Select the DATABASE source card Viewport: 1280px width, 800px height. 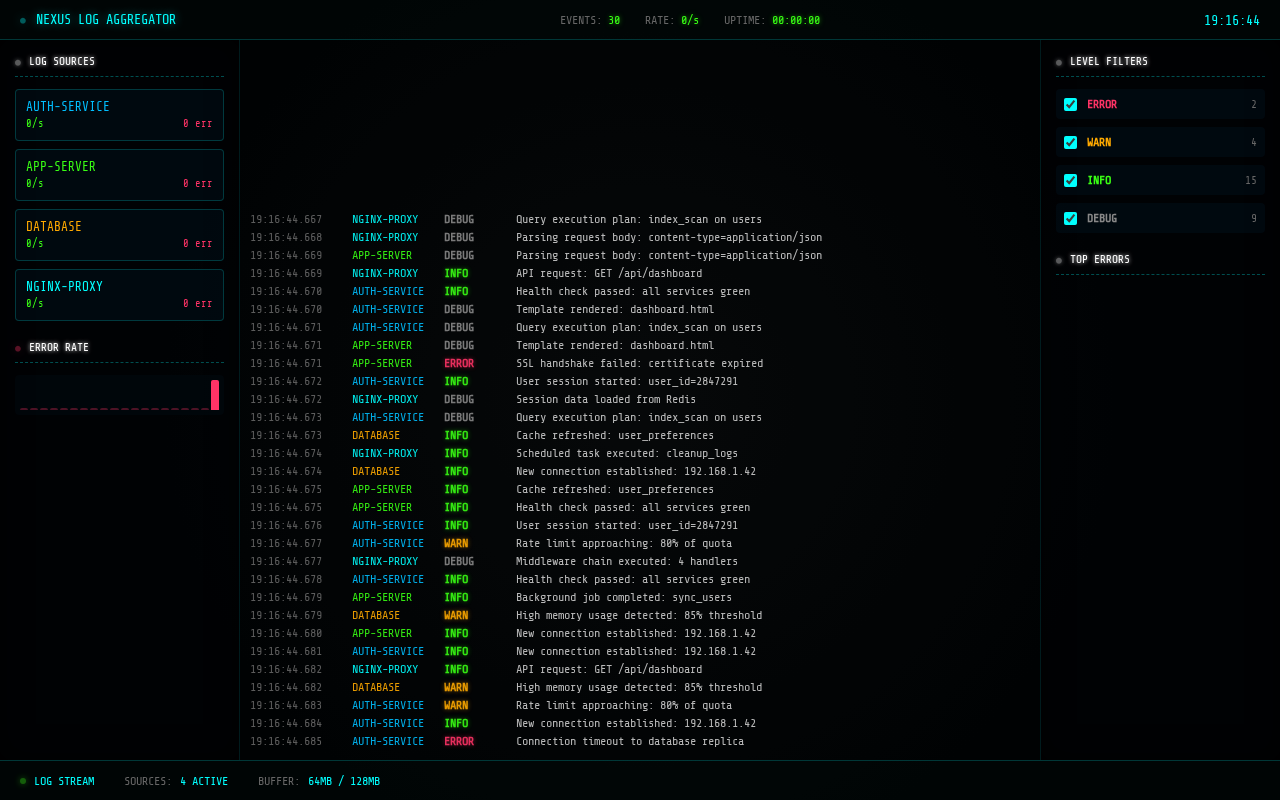119,234
